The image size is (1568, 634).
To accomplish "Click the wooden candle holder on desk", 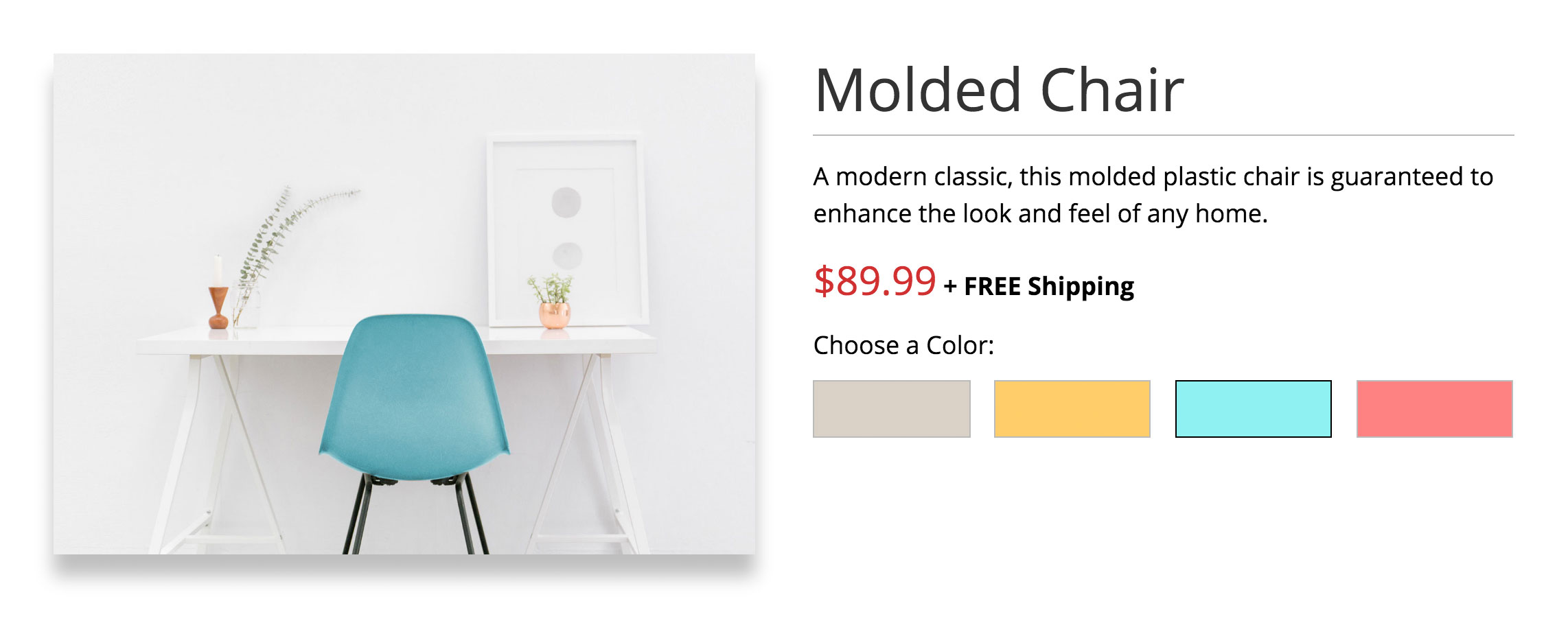I will coord(218,307).
